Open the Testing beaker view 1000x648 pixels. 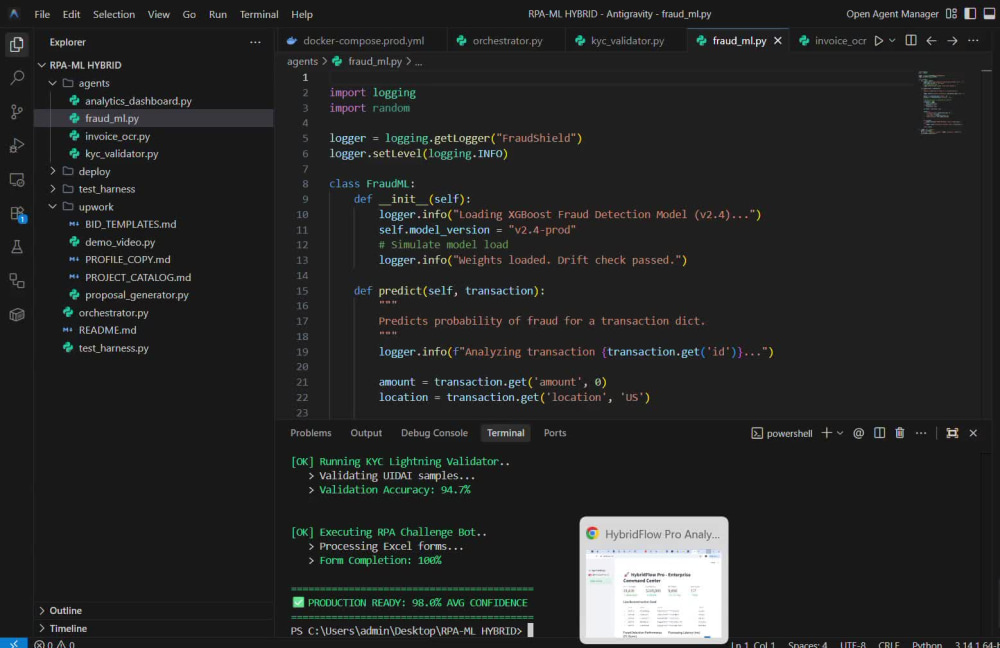17,247
